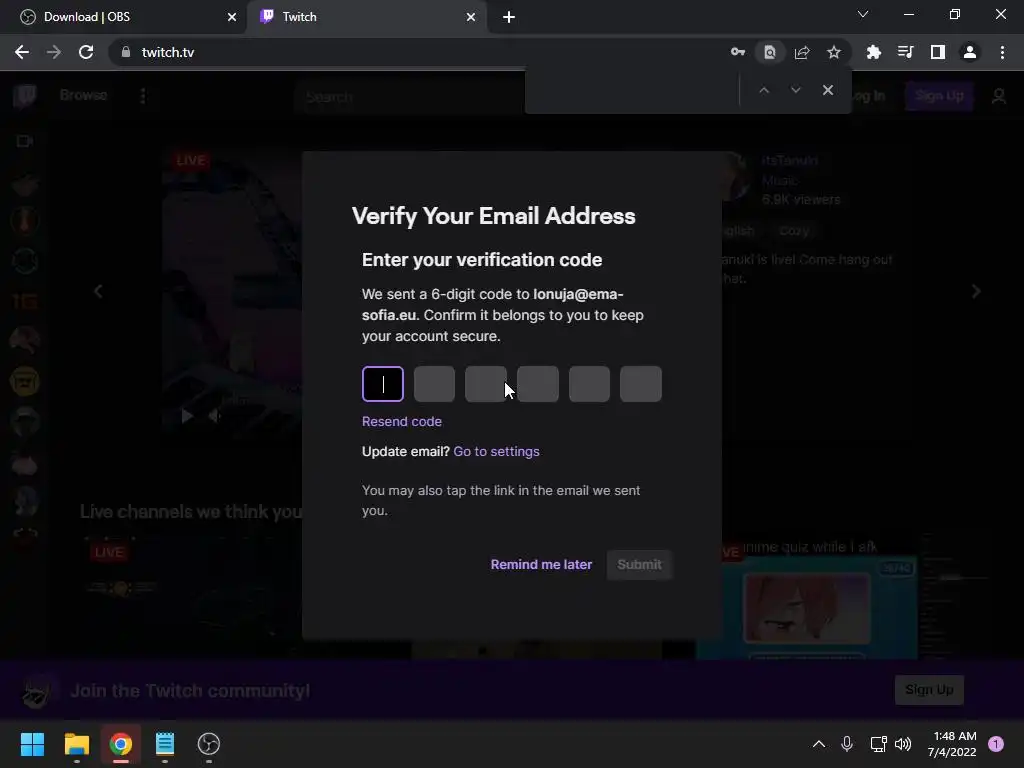Open the Go to settings link
The height and width of the screenshot is (768, 1024).
click(496, 451)
